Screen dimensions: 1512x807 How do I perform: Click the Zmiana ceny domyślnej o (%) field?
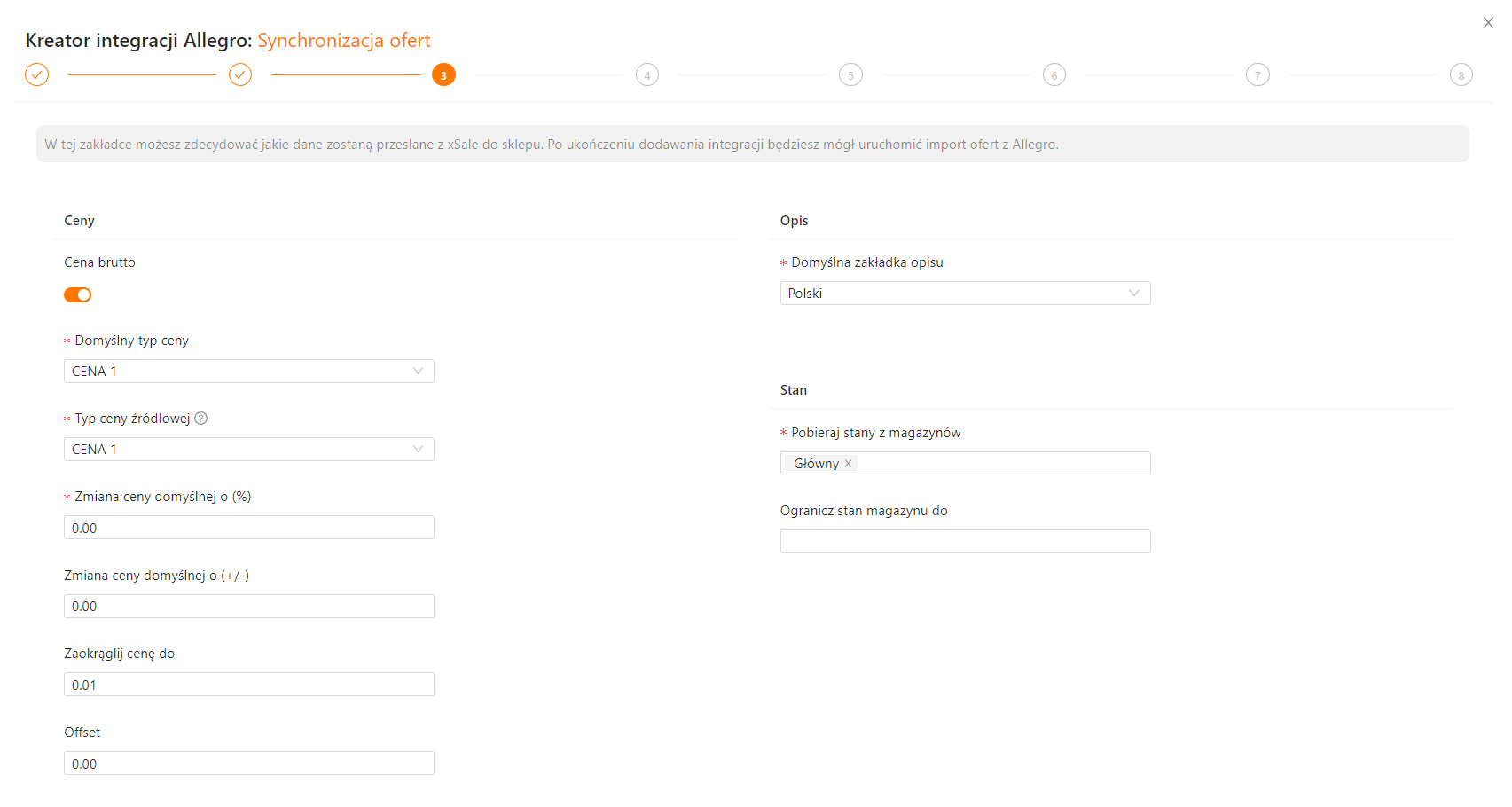tap(248, 528)
